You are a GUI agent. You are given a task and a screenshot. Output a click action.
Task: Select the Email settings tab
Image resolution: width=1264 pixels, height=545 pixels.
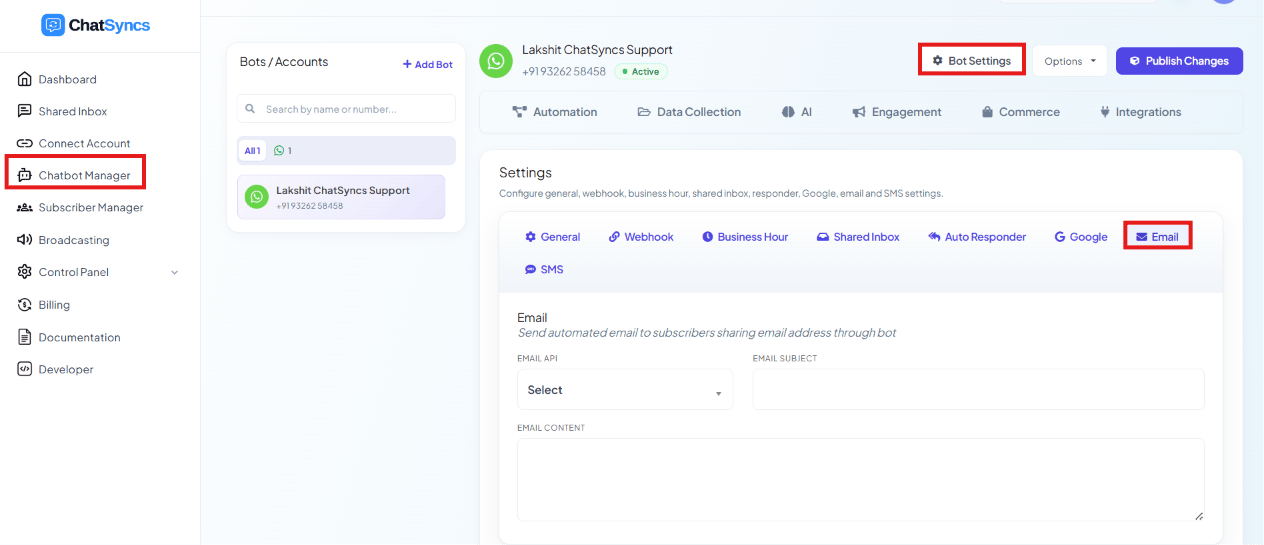point(1158,237)
